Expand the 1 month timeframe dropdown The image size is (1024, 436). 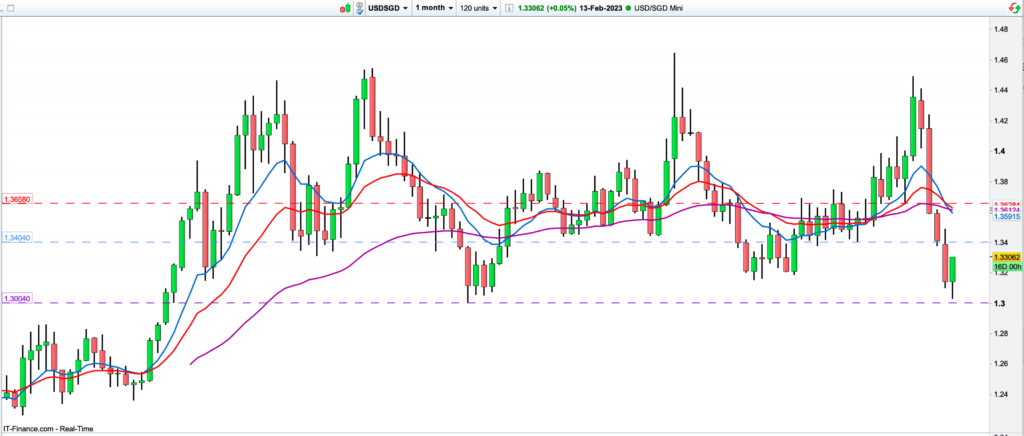pyautogui.click(x=432, y=7)
